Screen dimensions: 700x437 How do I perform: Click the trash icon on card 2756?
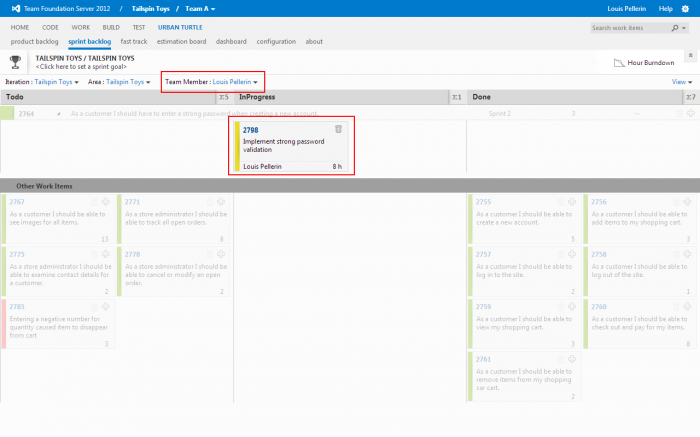click(676, 202)
